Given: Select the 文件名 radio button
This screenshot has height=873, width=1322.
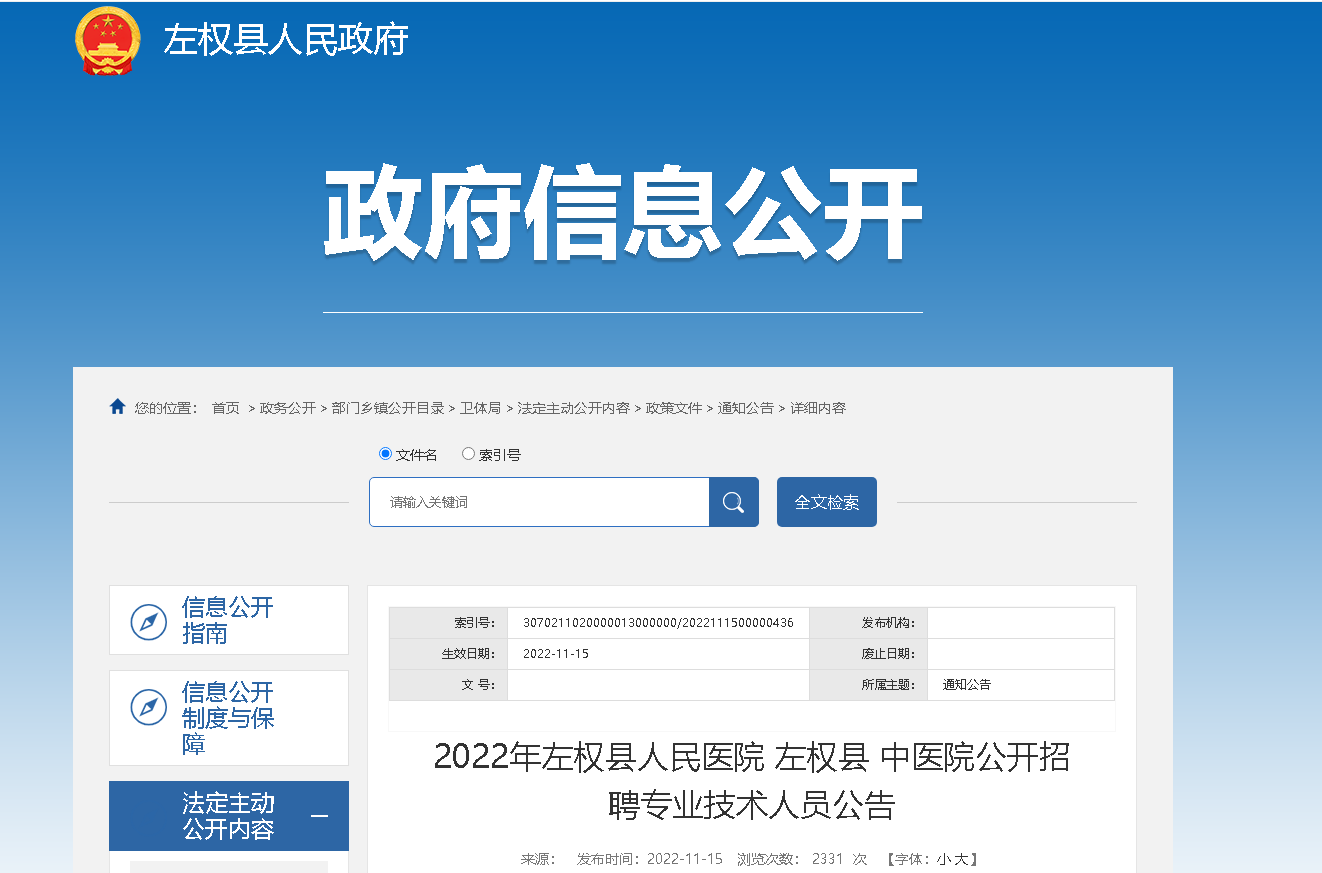Looking at the screenshot, I should [385, 454].
